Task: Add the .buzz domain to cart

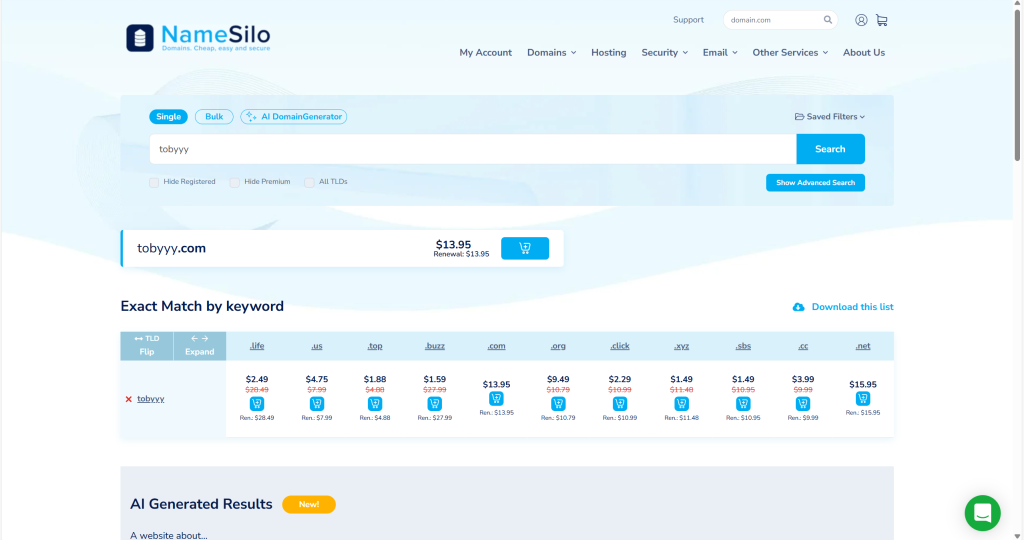Action: coord(434,404)
